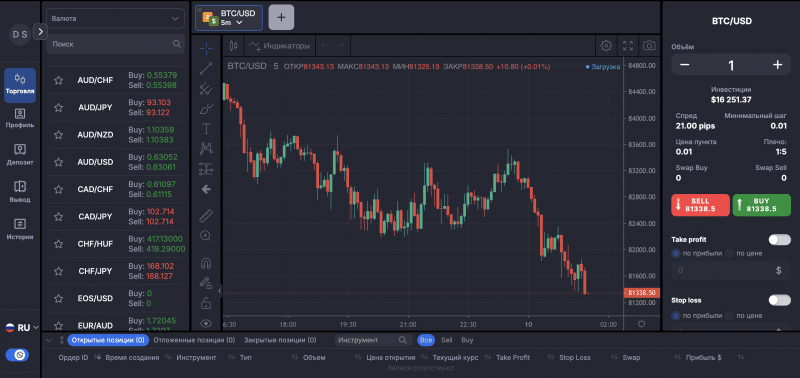The image size is (800, 378).
Task: Select the pitchfork drawing tool
Action: coord(206,89)
